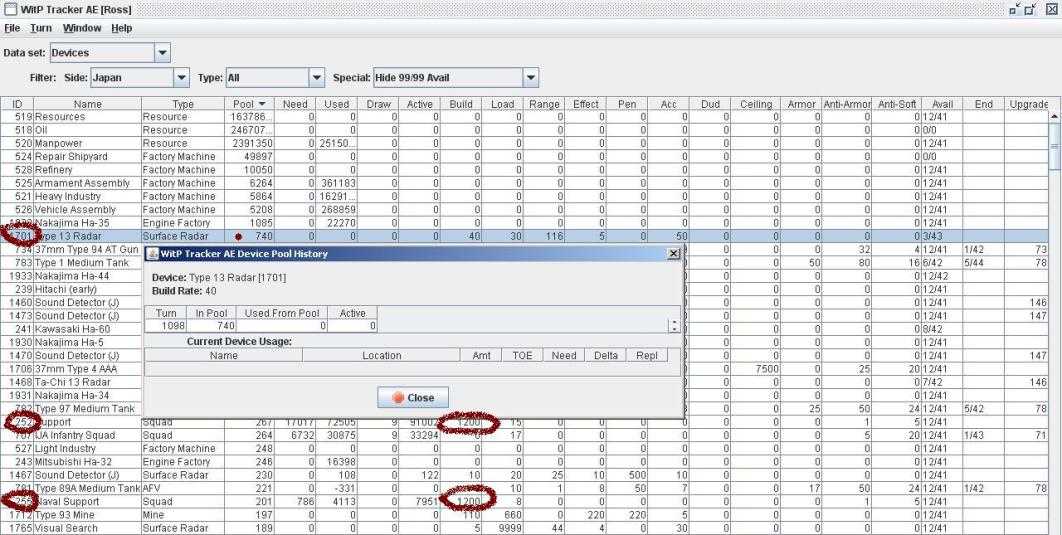Sort by the Pool column header
The image size is (1062, 535).
pos(249,104)
